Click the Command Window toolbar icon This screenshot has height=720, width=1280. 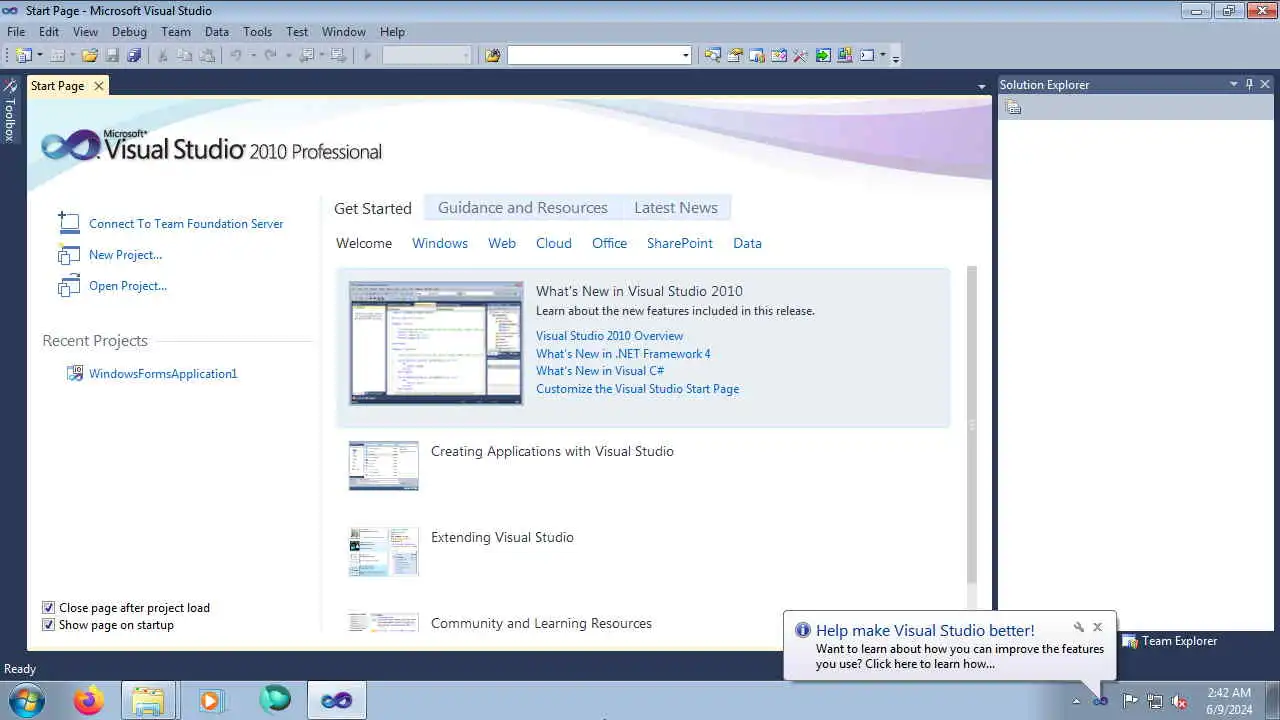tap(867, 56)
